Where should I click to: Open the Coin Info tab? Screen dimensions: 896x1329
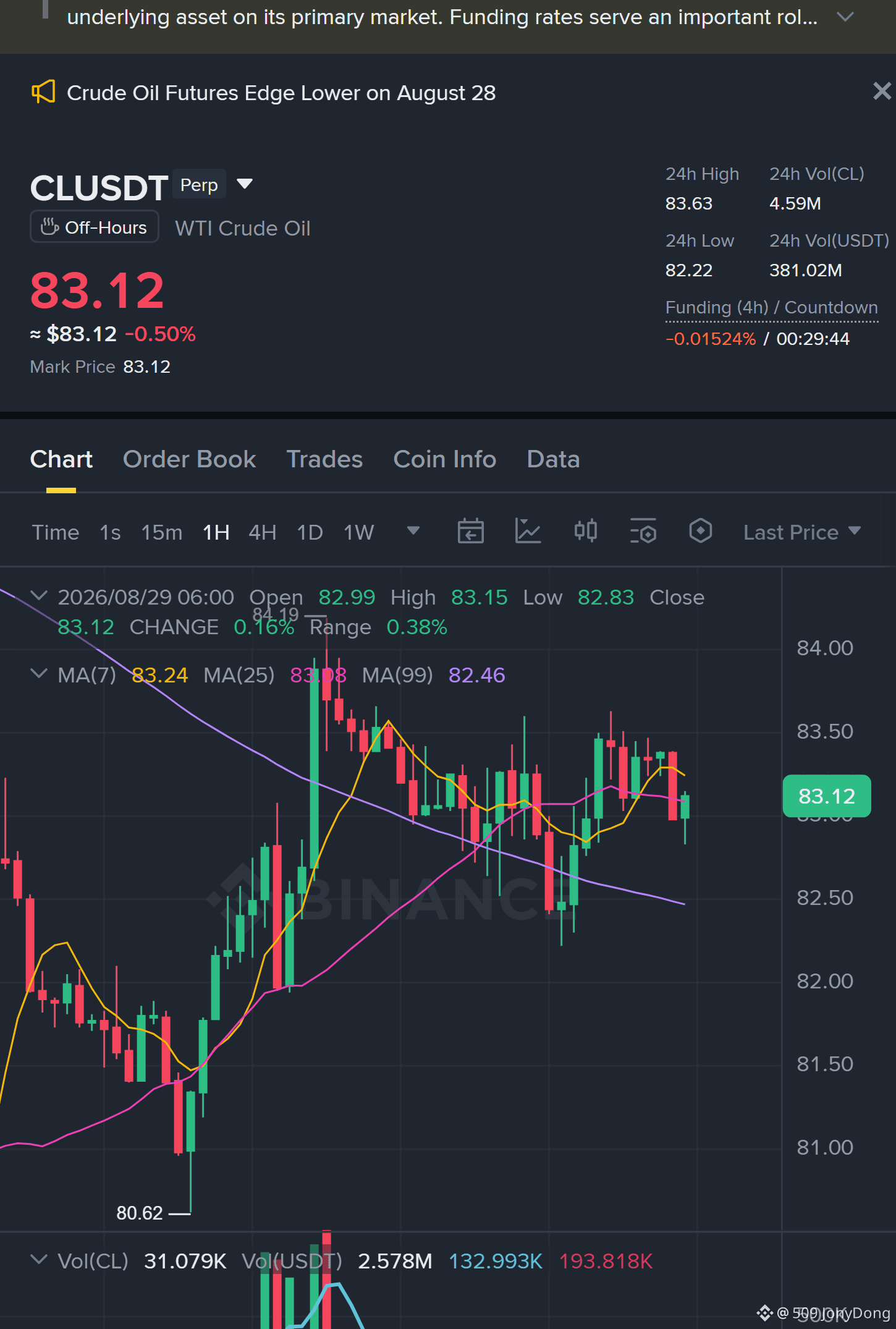(x=445, y=459)
